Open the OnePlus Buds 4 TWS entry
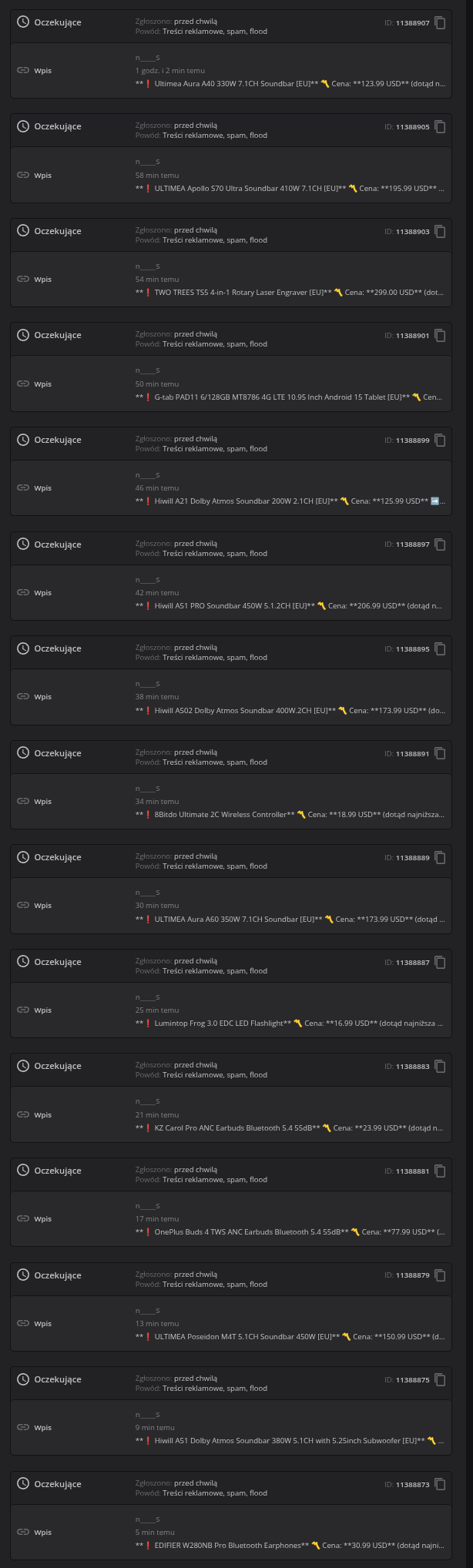This screenshot has width=473, height=1568. coord(289,1232)
